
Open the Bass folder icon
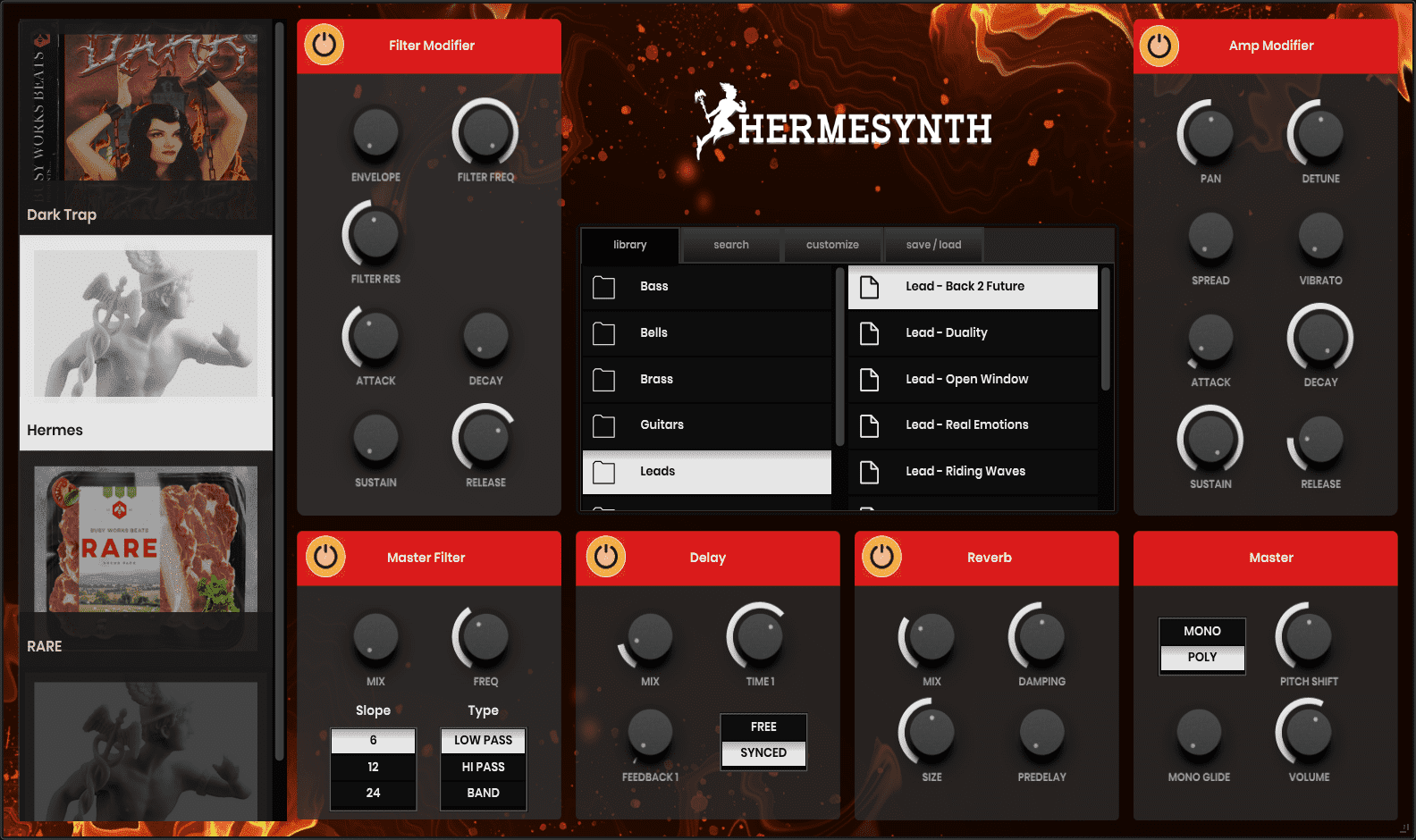[x=604, y=287]
